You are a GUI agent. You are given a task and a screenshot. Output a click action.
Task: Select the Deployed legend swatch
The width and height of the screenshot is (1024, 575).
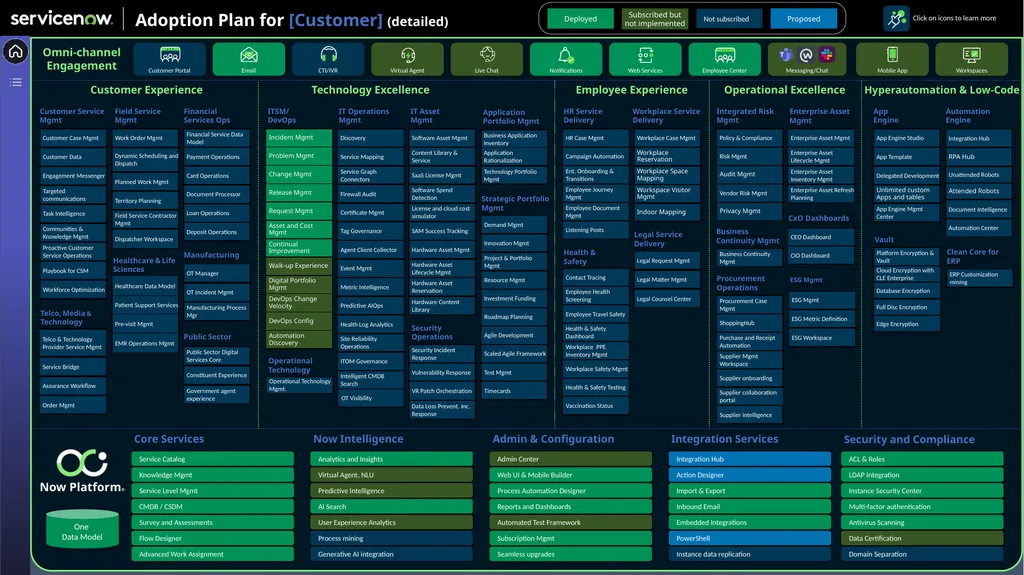click(x=581, y=19)
